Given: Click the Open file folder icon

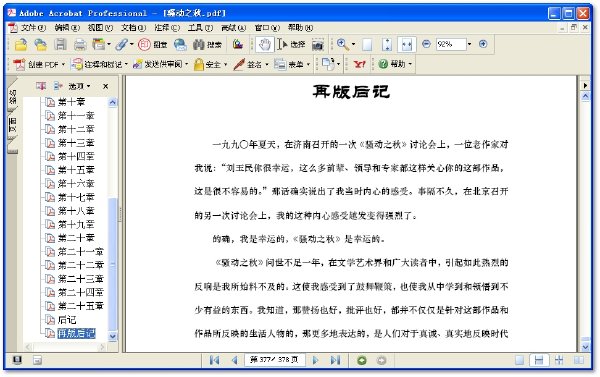Looking at the screenshot, I should 21,45.
